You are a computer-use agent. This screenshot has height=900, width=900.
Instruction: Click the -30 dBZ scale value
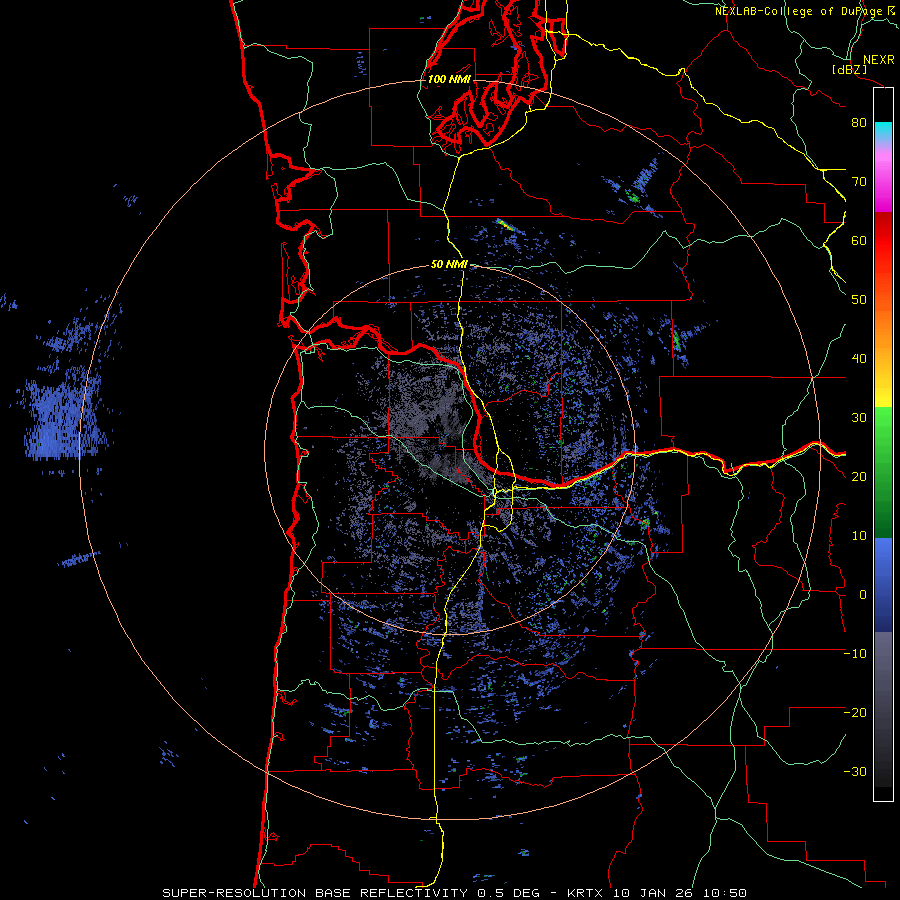[855, 772]
